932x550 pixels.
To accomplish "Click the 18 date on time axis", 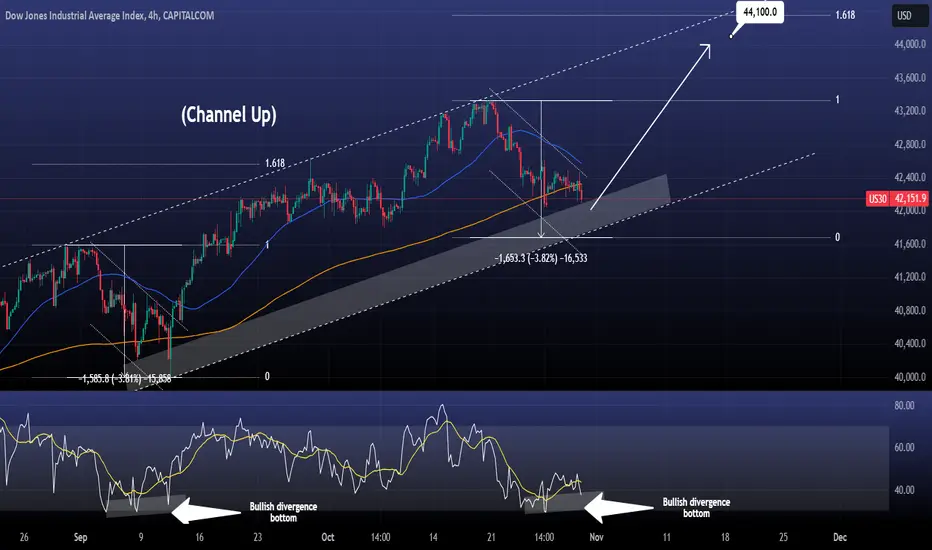I will point(725,537).
